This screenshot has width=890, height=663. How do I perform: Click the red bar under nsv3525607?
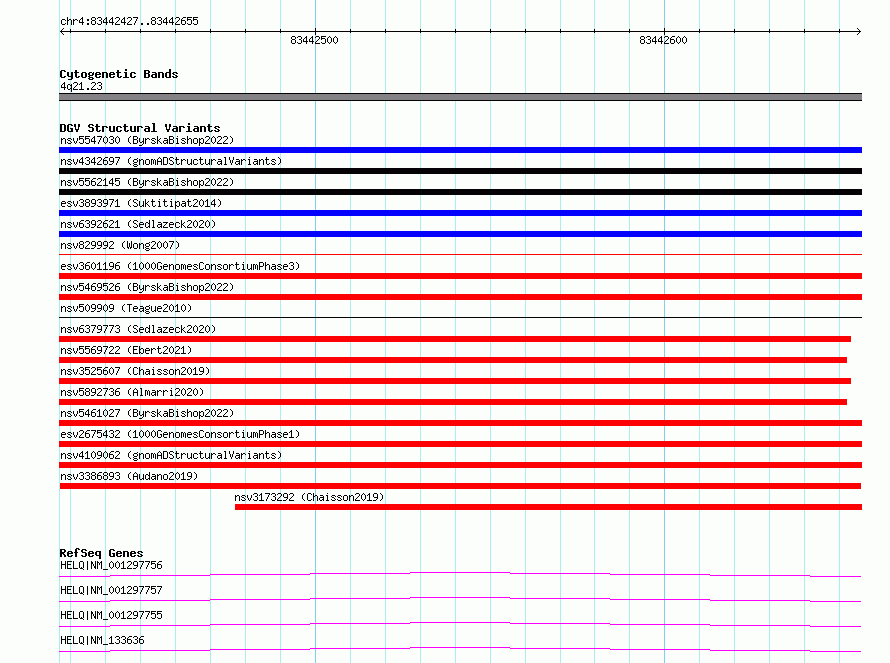pyautogui.click(x=455, y=381)
